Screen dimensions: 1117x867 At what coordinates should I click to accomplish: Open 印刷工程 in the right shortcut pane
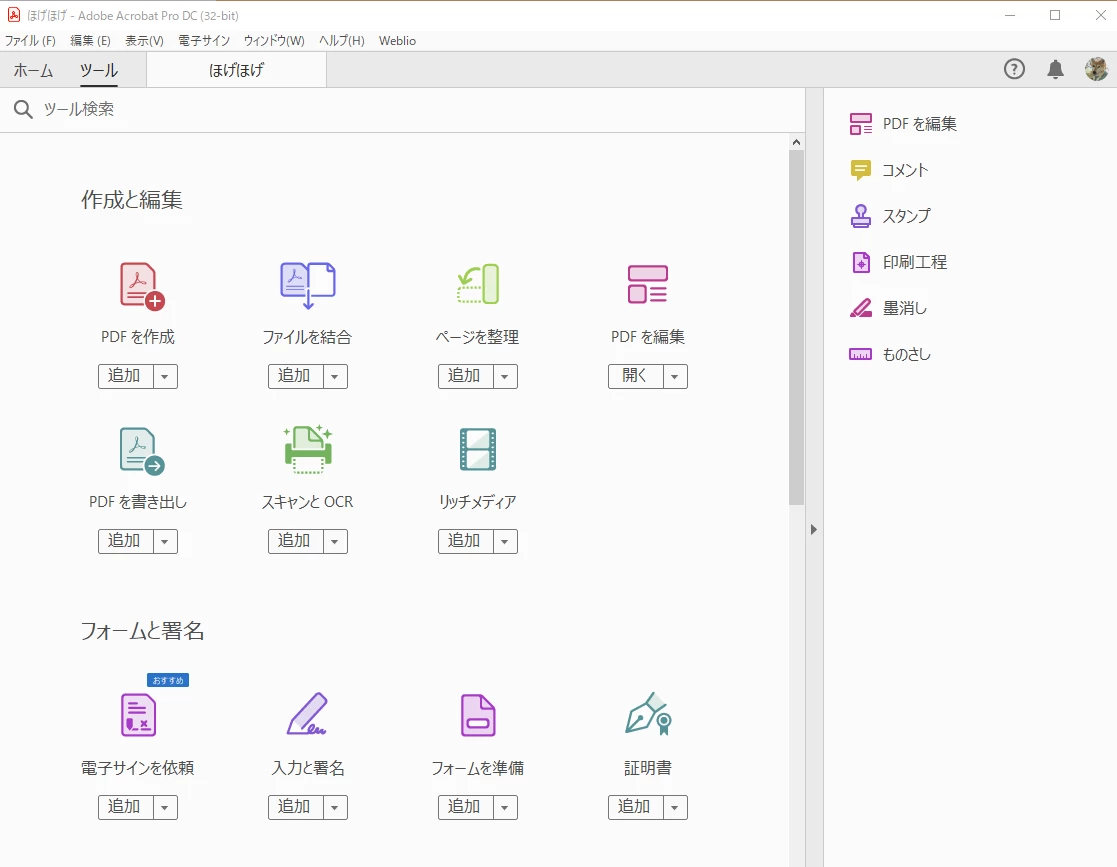[x=898, y=262]
